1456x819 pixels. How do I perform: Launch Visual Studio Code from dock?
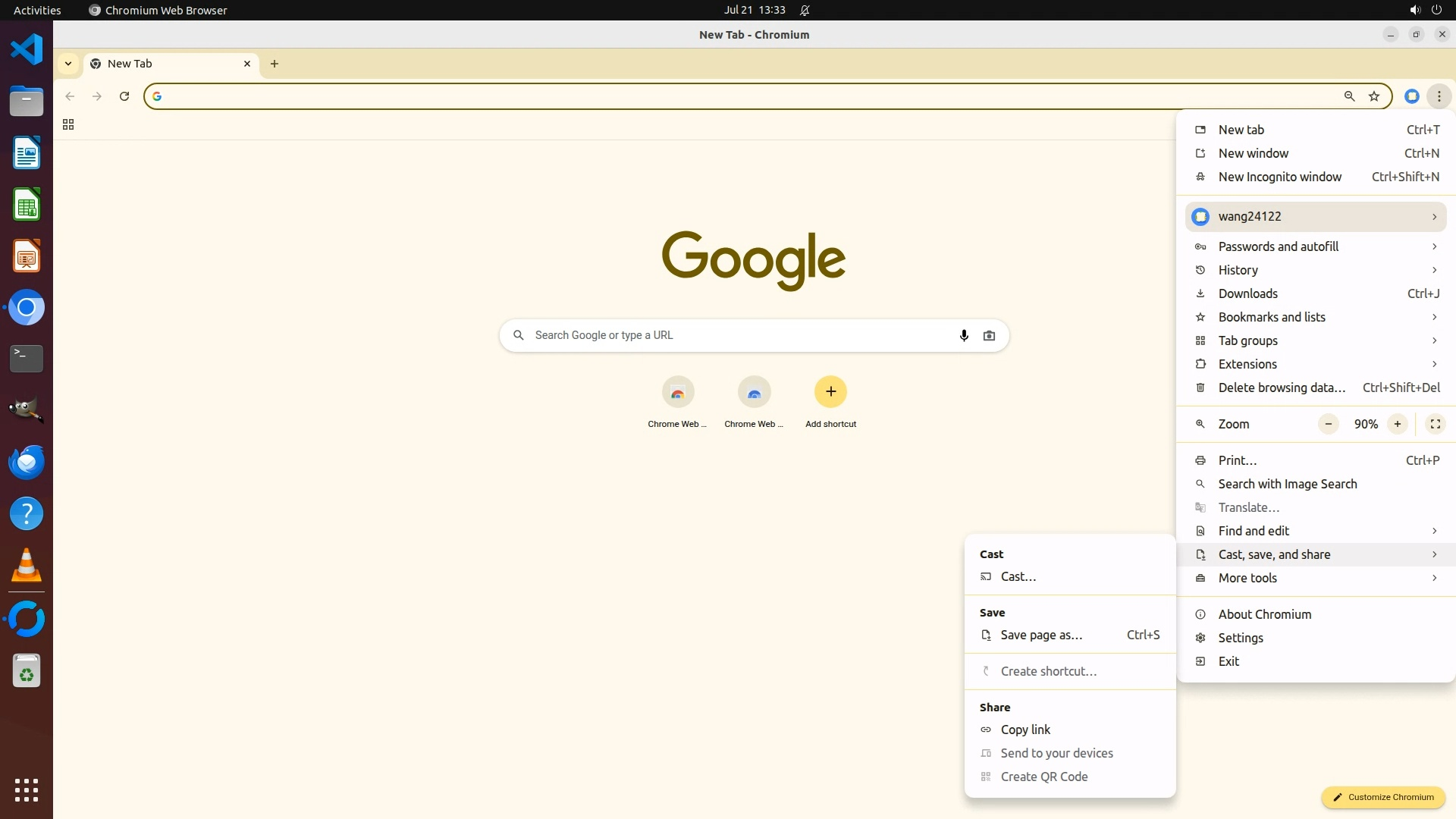(27, 50)
